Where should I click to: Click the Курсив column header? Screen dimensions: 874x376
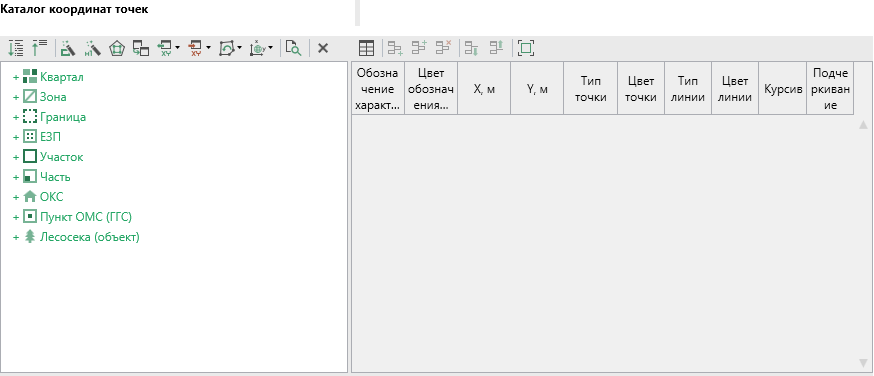click(x=783, y=89)
